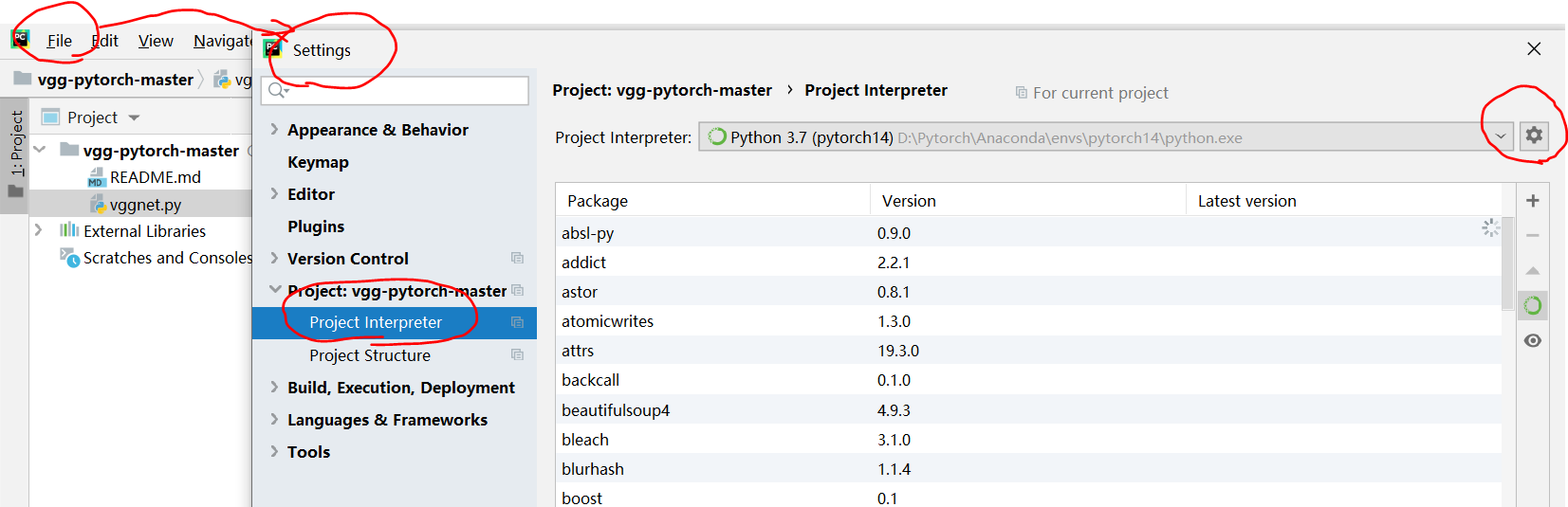Click the Package column header
Screen dimensions: 1568x507
[x=713, y=201]
